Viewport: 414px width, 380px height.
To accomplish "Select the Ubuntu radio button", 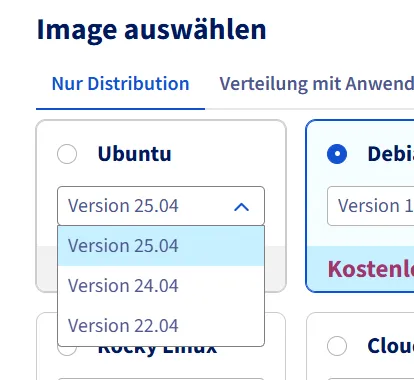I will 67,154.
